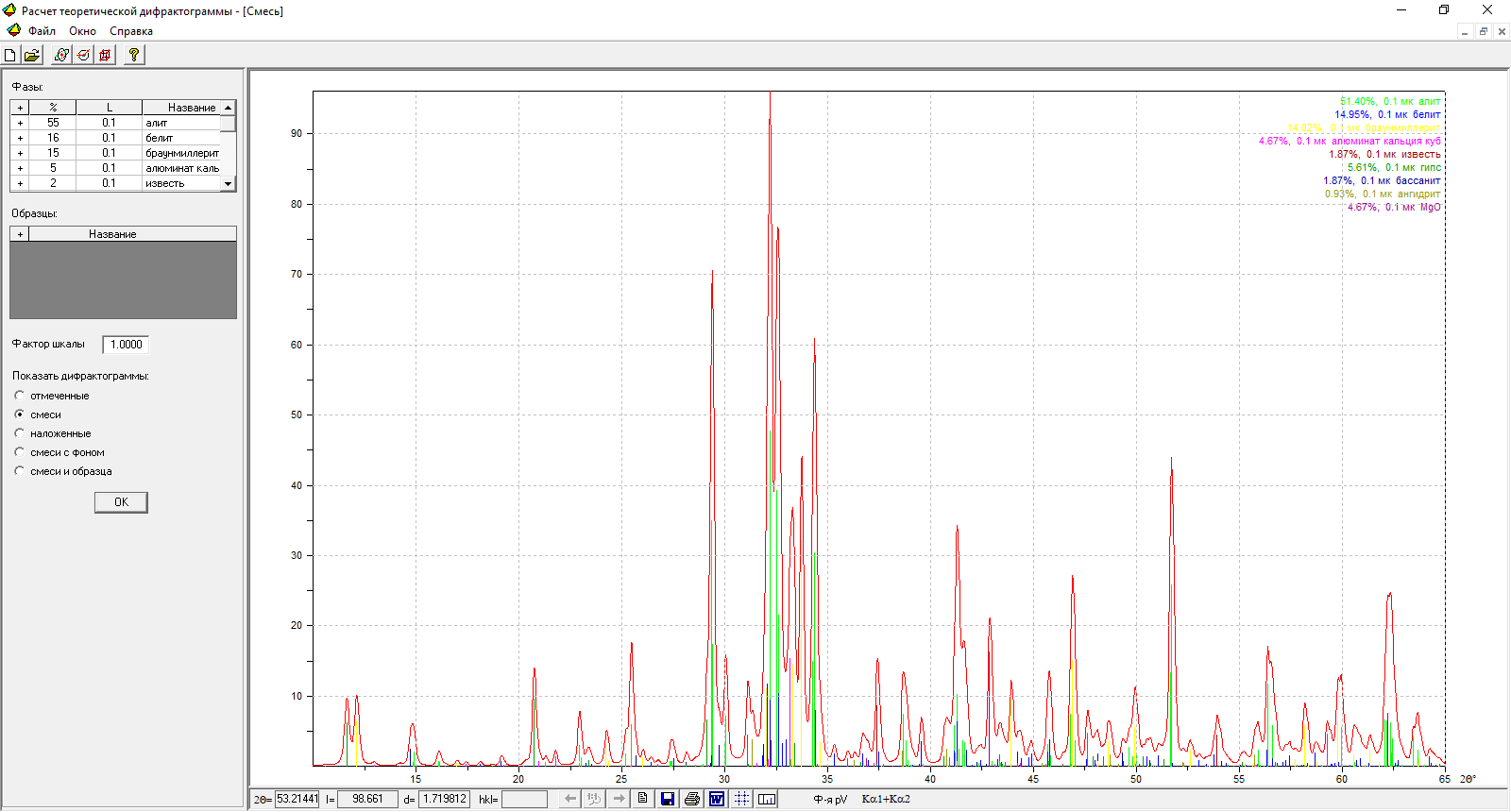Click the bar chart icon in status bar
1511x812 pixels.
coord(767,799)
